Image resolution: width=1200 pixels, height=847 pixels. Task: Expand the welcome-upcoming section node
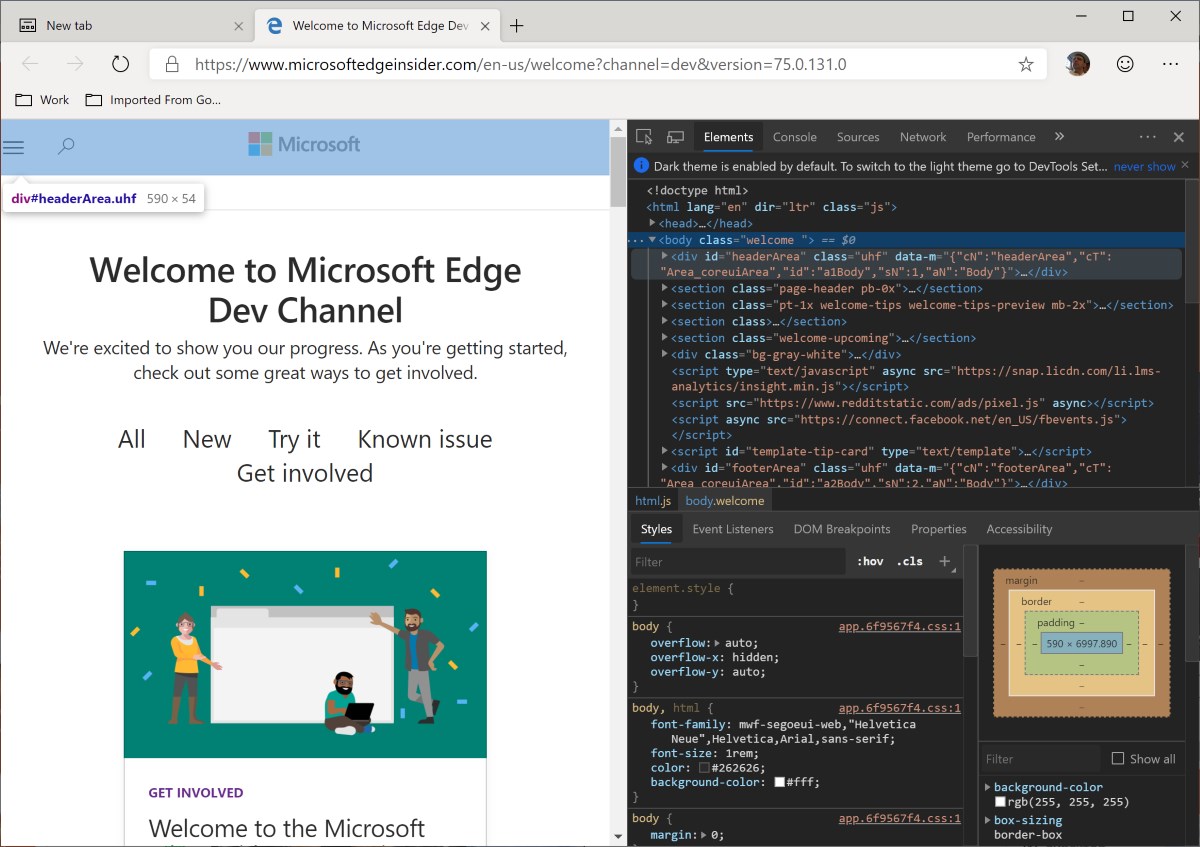click(665, 338)
